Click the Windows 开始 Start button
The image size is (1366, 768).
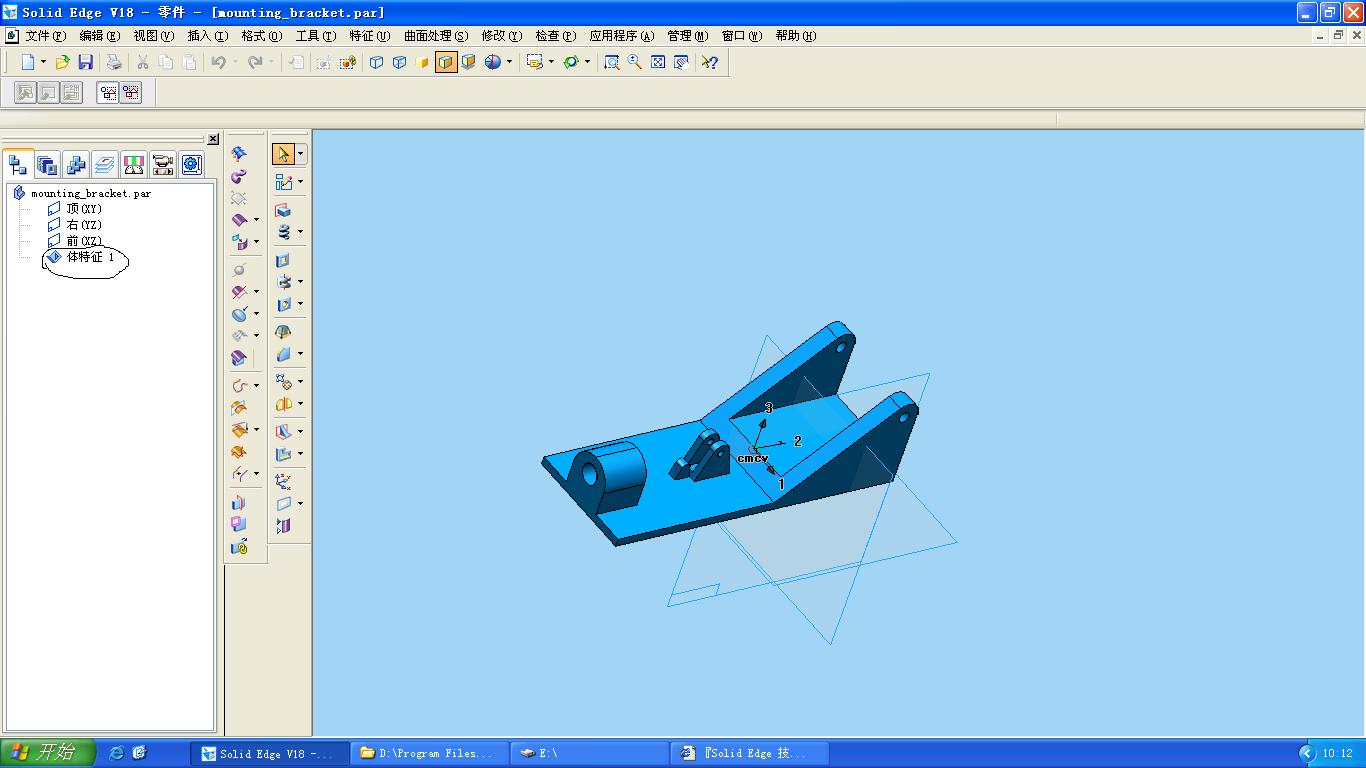pyautogui.click(x=47, y=753)
